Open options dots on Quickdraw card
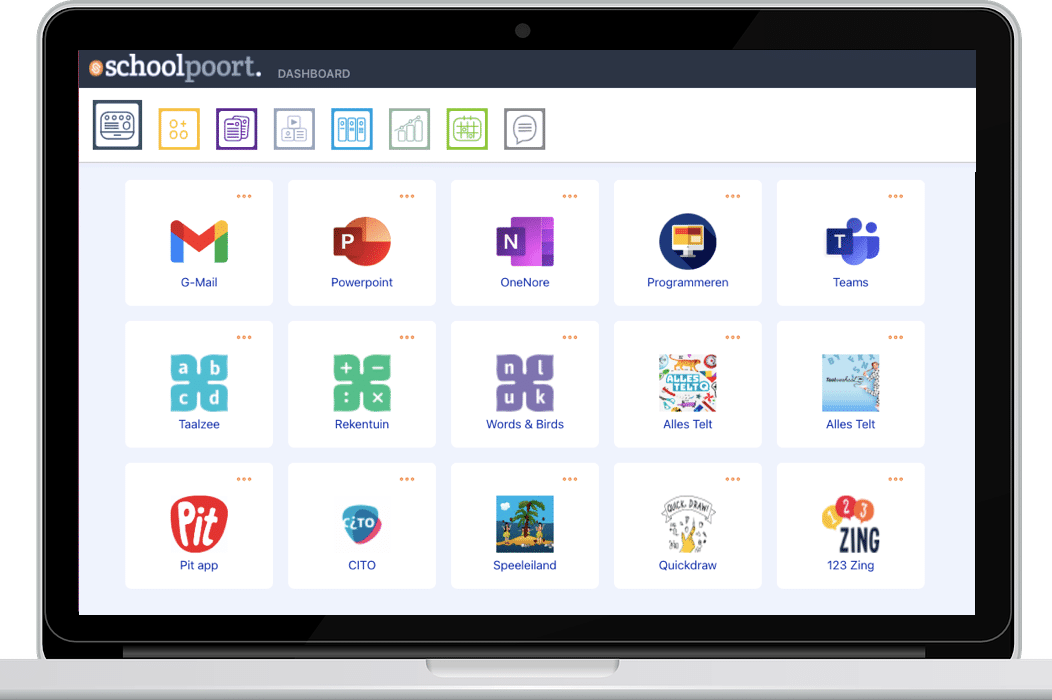Screen dimensions: 1052x700 pyautogui.click(x=733, y=479)
